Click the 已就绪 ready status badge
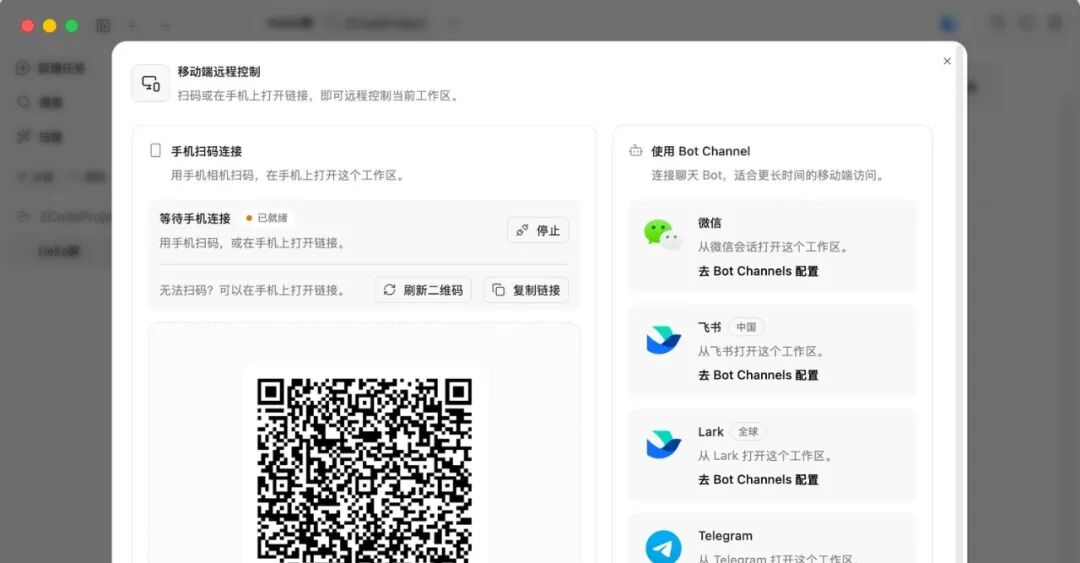Image resolution: width=1080 pixels, height=563 pixels. [267, 218]
